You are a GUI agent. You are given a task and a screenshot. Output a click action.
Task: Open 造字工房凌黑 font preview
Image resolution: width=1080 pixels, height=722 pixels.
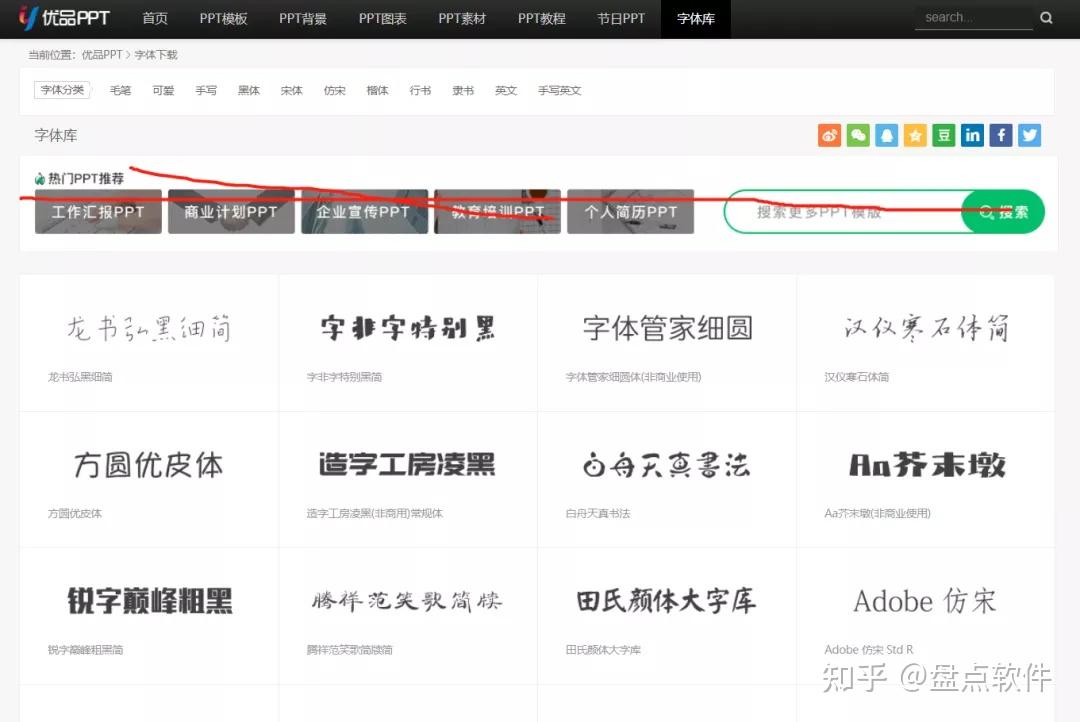point(408,465)
